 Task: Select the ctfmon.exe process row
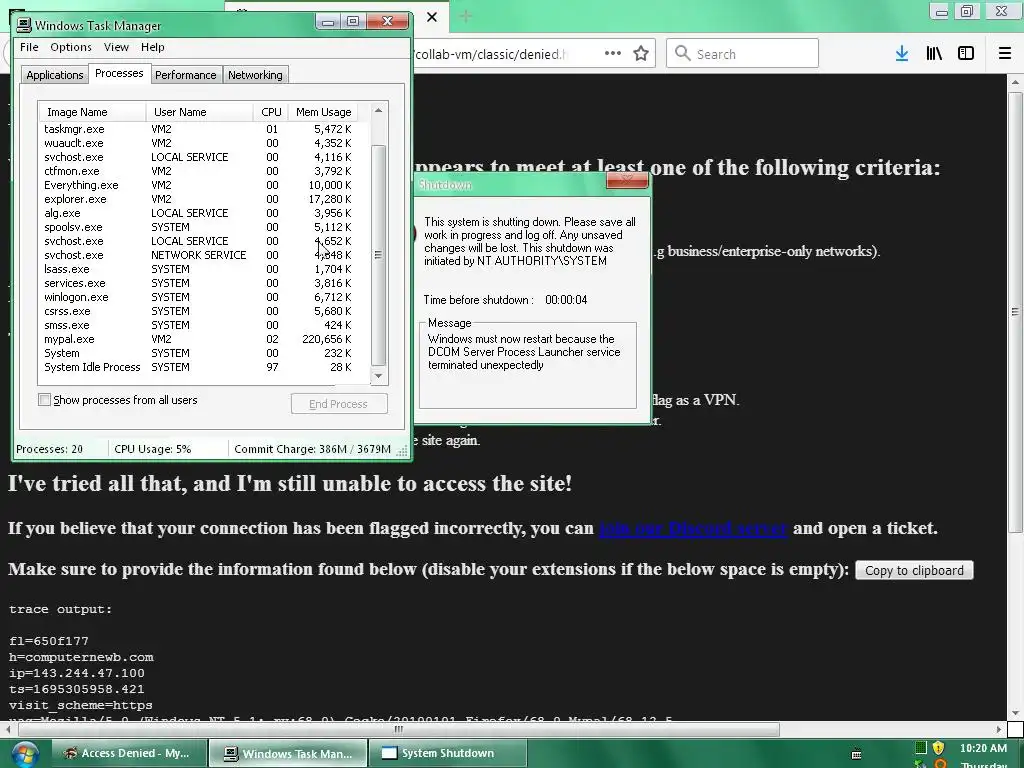pos(204,171)
